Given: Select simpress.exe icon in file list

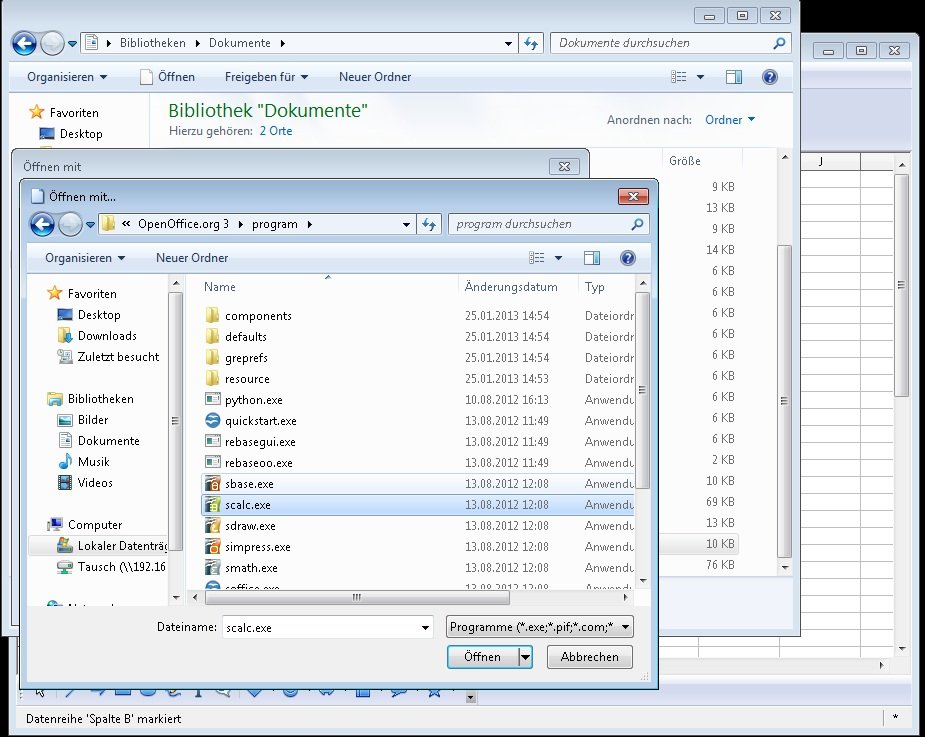Looking at the screenshot, I should [212, 547].
